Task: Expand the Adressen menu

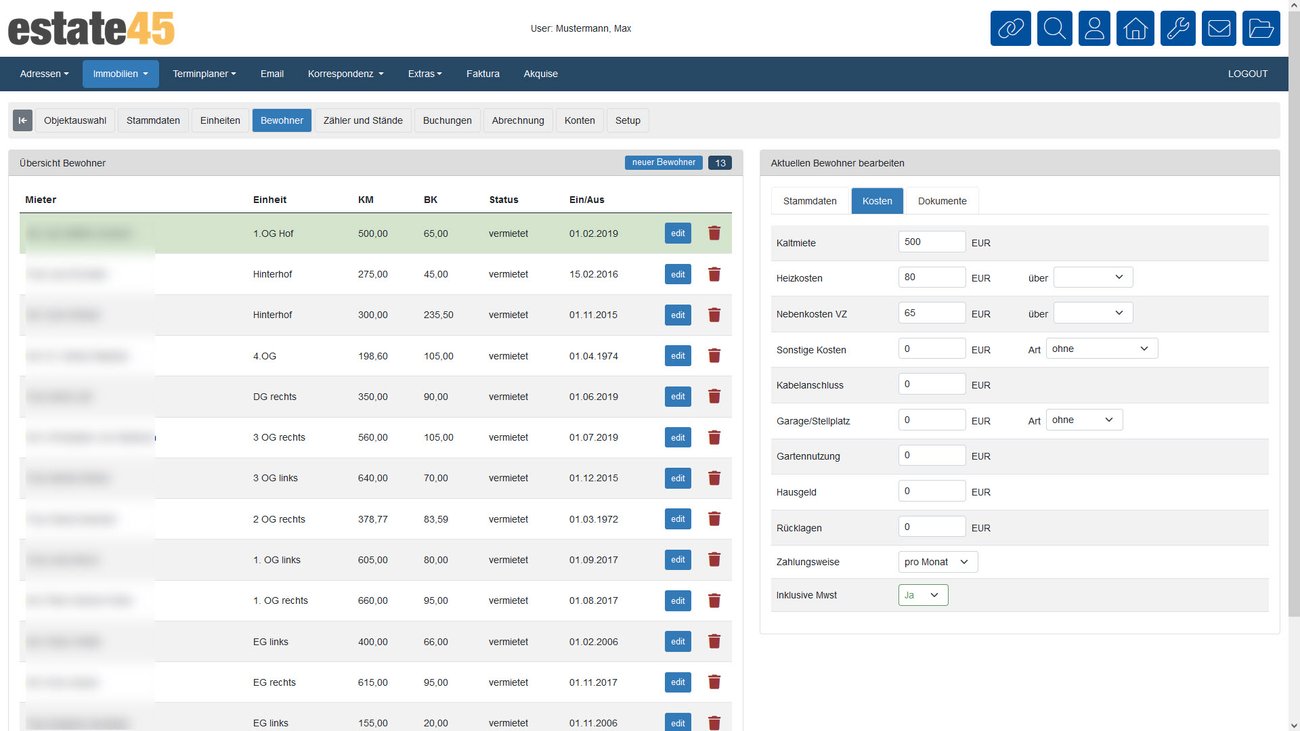Action: coord(45,74)
